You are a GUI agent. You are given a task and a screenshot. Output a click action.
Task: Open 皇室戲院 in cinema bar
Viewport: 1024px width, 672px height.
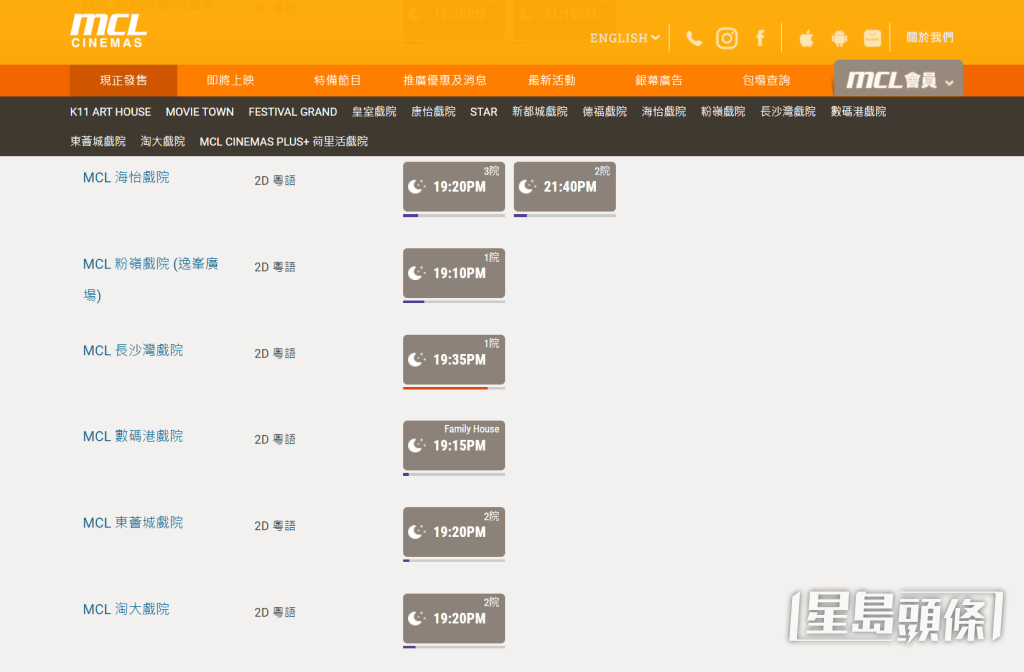374,112
